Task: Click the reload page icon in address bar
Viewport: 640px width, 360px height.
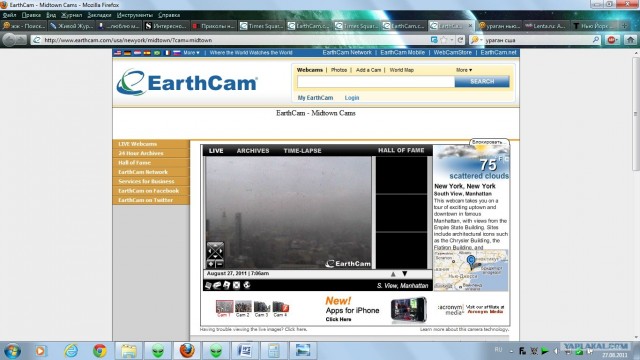Action: point(460,40)
